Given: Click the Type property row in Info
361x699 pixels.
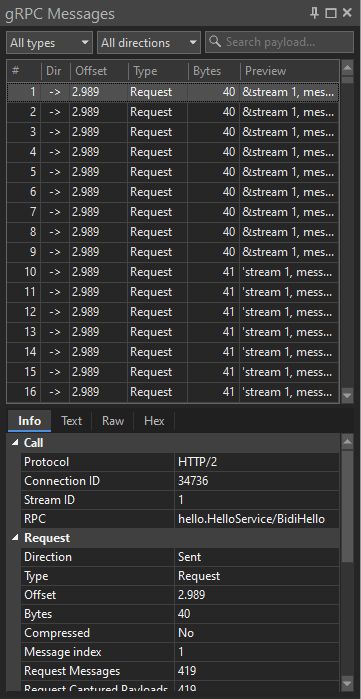Looking at the screenshot, I should pos(180,576).
